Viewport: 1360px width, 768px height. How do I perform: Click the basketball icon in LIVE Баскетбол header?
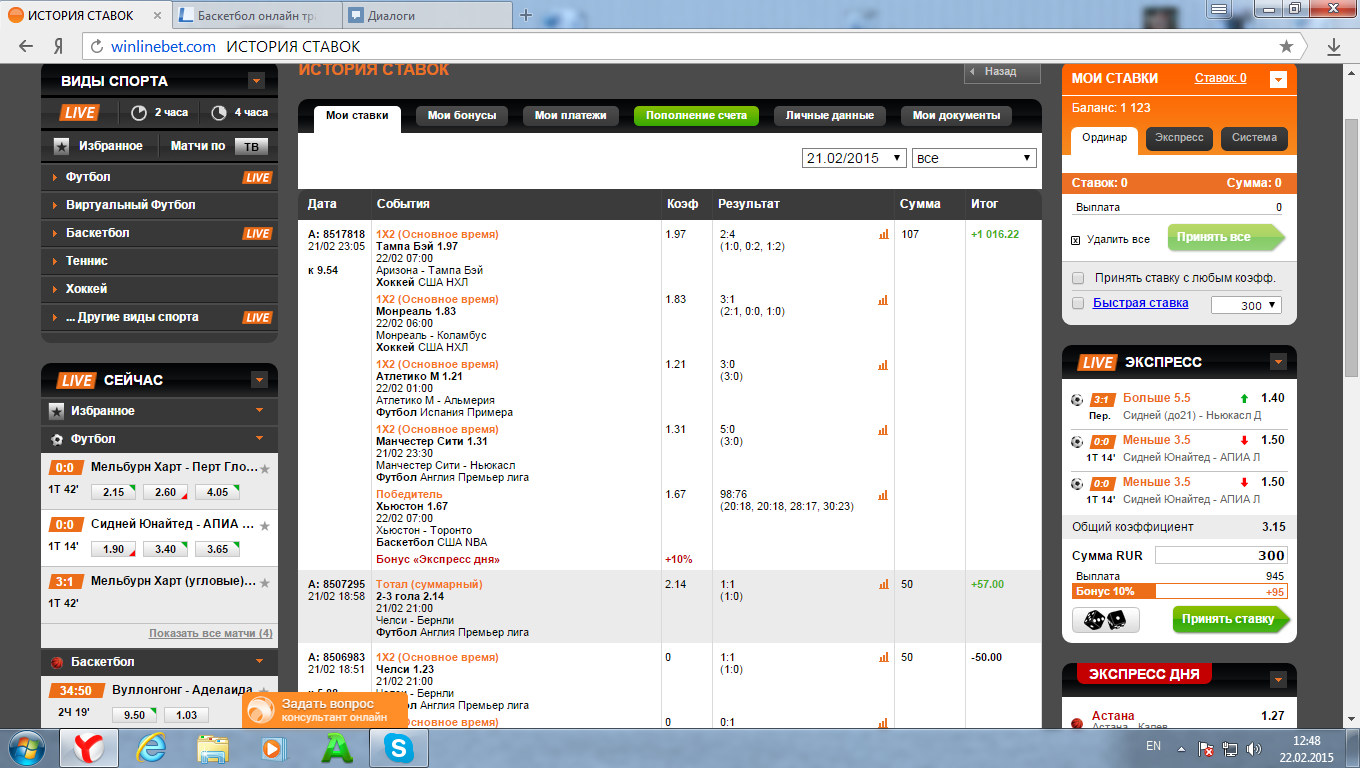coord(57,662)
